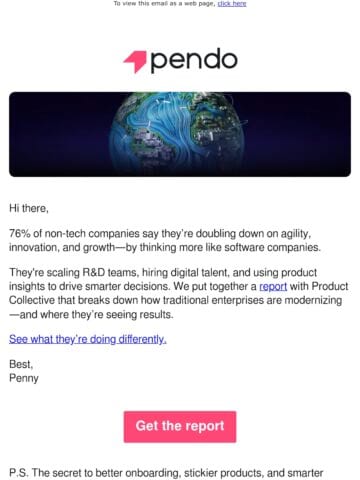The width and height of the screenshot is (360, 480).
Task: Click the pink 'Get the report' button
Action: coord(180,427)
